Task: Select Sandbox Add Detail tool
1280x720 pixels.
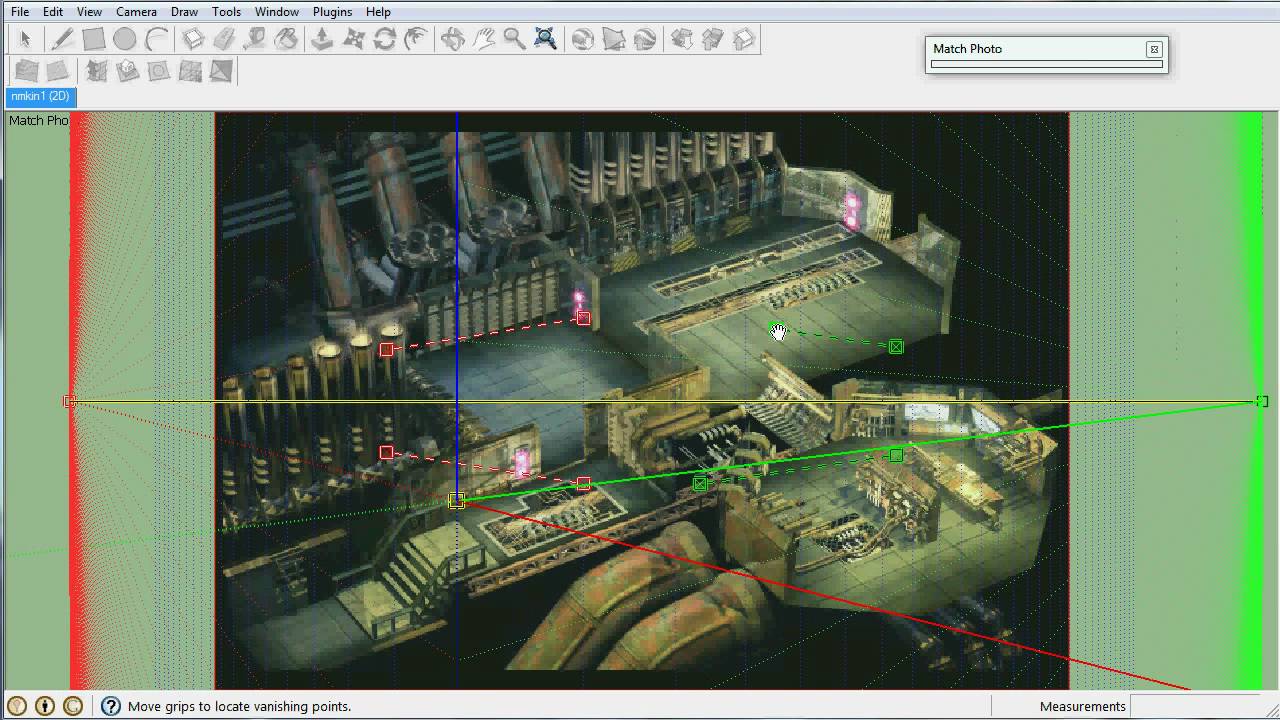Action: pyautogui.click(x=189, y=71)
